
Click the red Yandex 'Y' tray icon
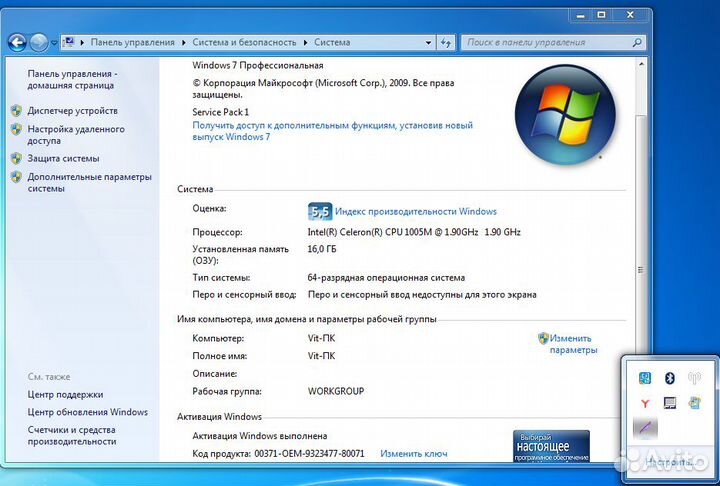click(645, 403)
